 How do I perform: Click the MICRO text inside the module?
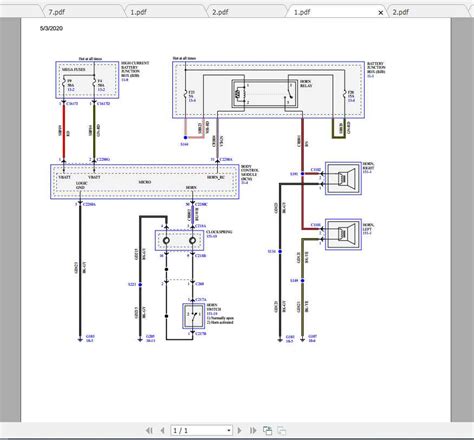click(x=145, y=182)
